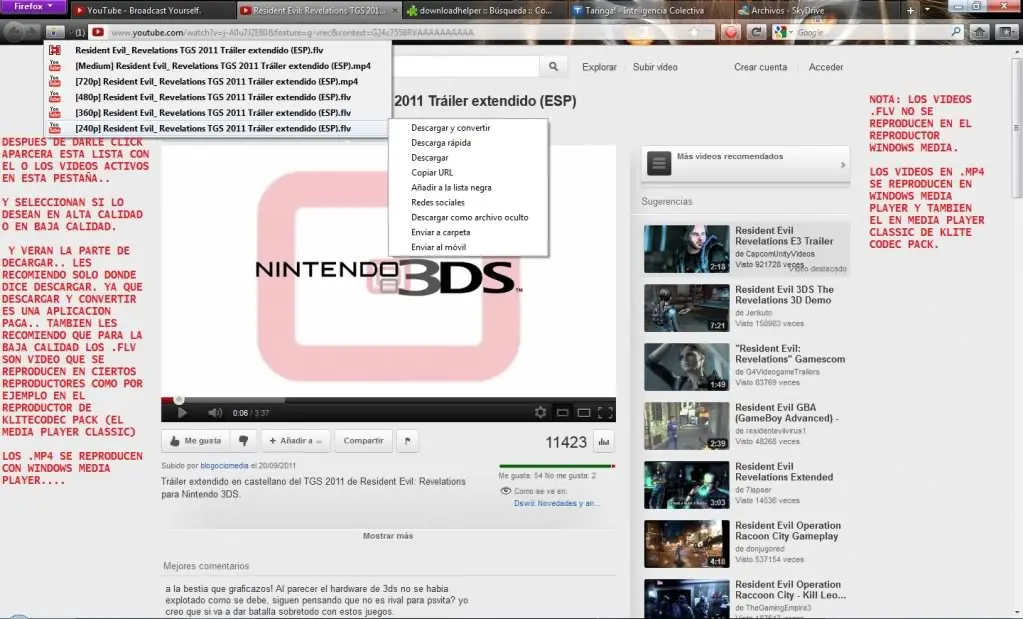Click the Crear cuenta link
1023x619 pixels.
761,67
